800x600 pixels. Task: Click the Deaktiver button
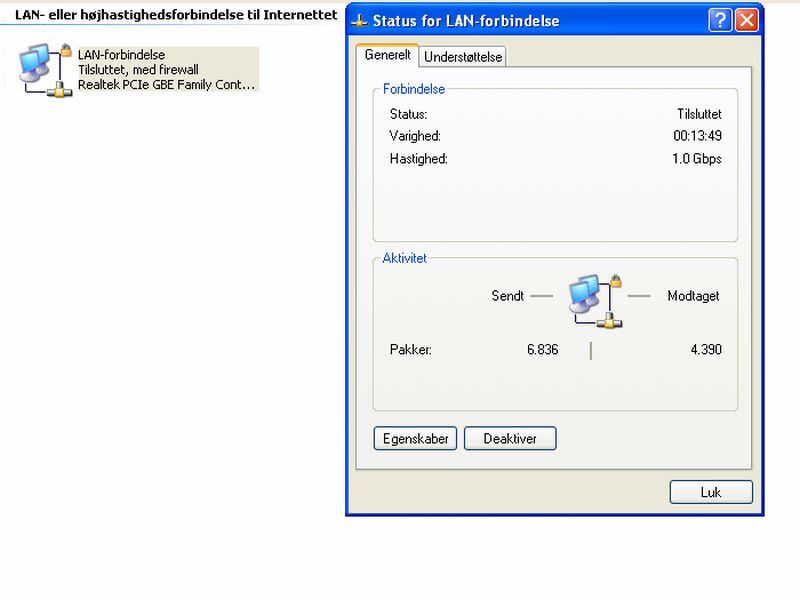510,439
